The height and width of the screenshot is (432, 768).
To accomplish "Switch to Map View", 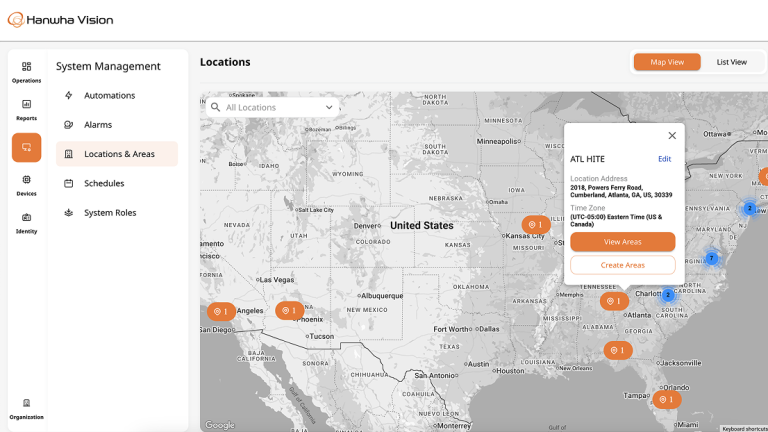I will click(667, 62).
